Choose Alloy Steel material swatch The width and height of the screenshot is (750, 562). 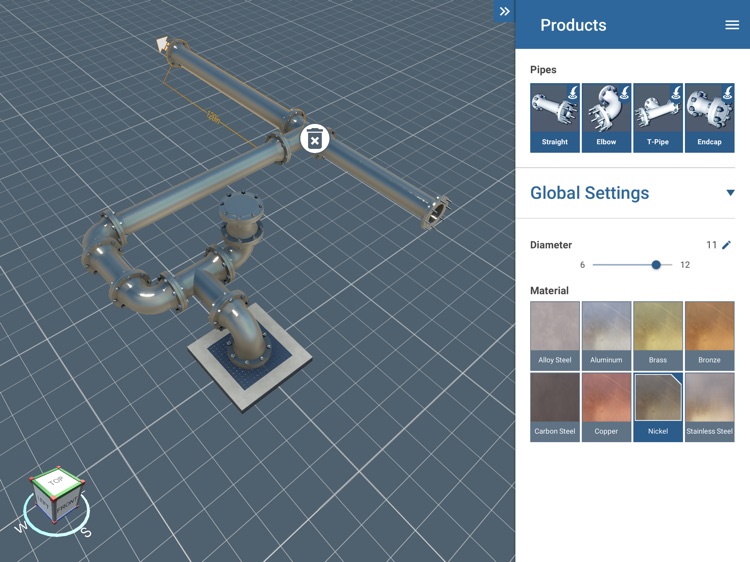click(555, 336)
